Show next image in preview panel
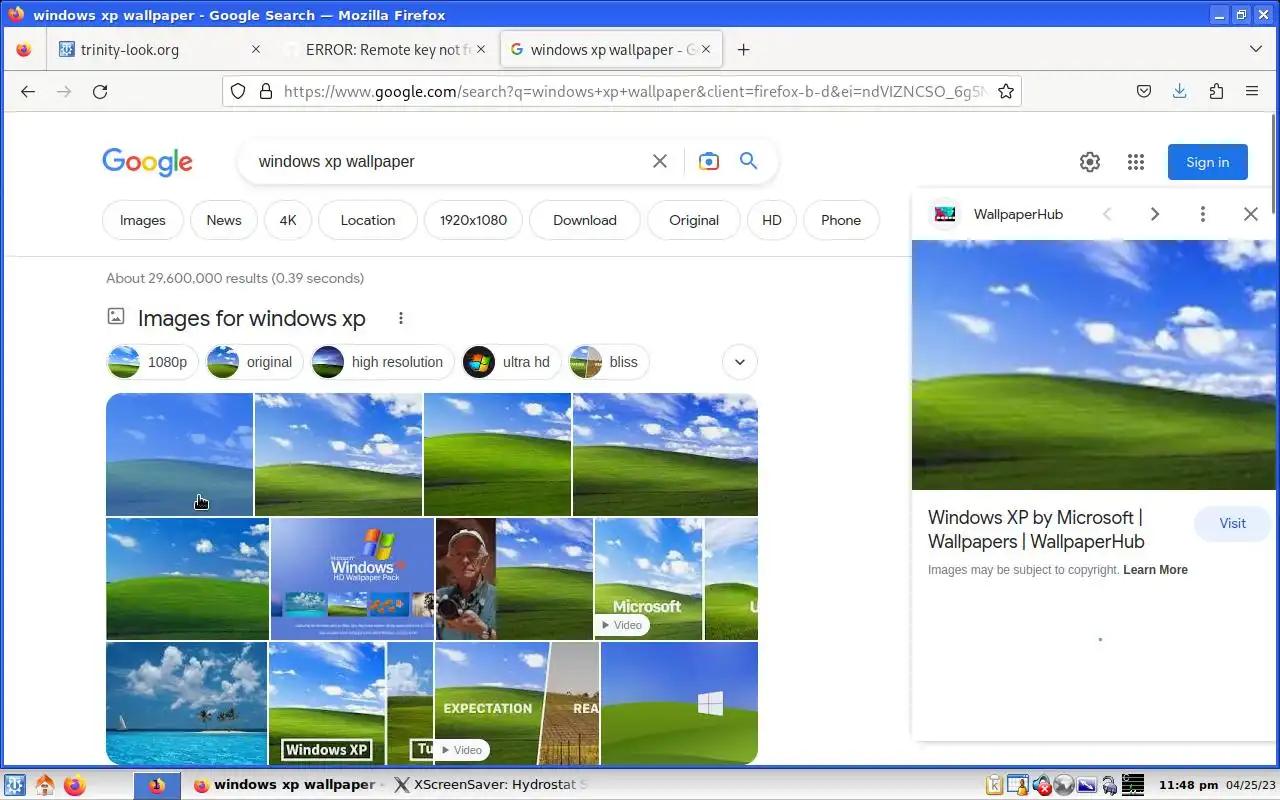This screenshot has width=1280, height=800. [1155, 214]
